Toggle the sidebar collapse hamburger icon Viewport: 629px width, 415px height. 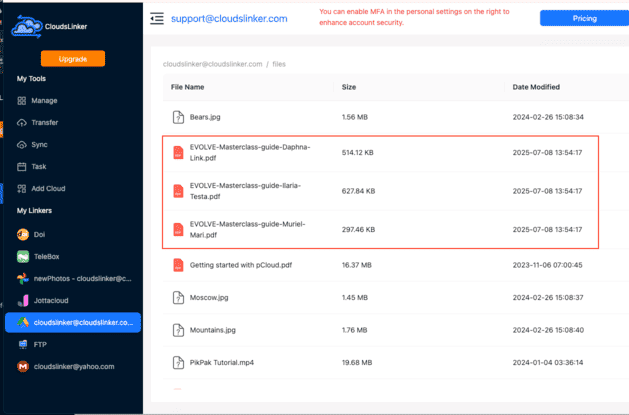coord(157,18)
